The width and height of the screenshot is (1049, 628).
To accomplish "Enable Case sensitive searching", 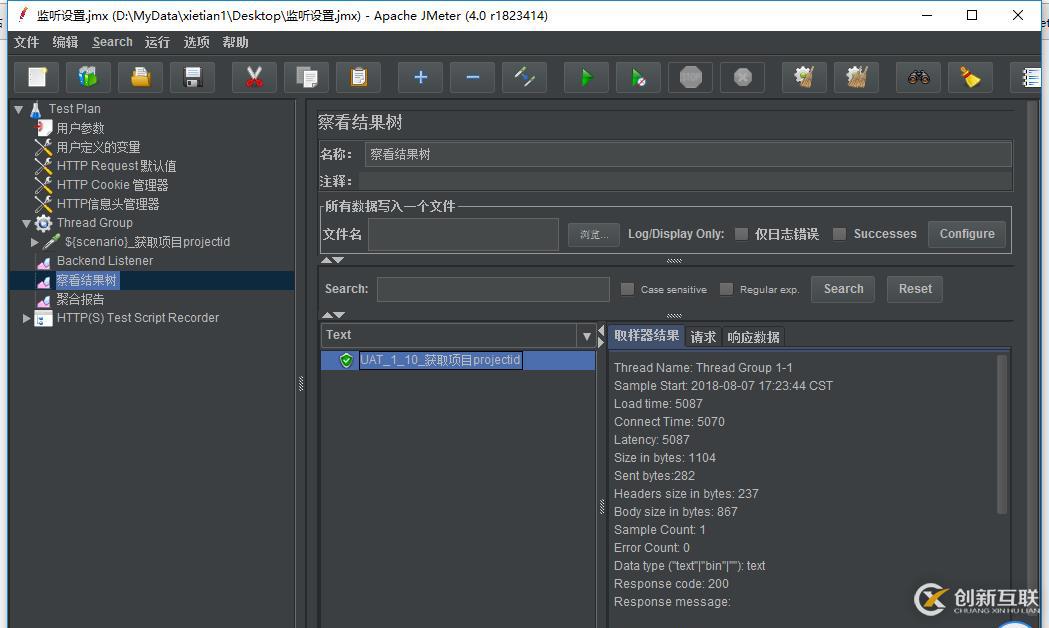I will (x=629, y=289).
